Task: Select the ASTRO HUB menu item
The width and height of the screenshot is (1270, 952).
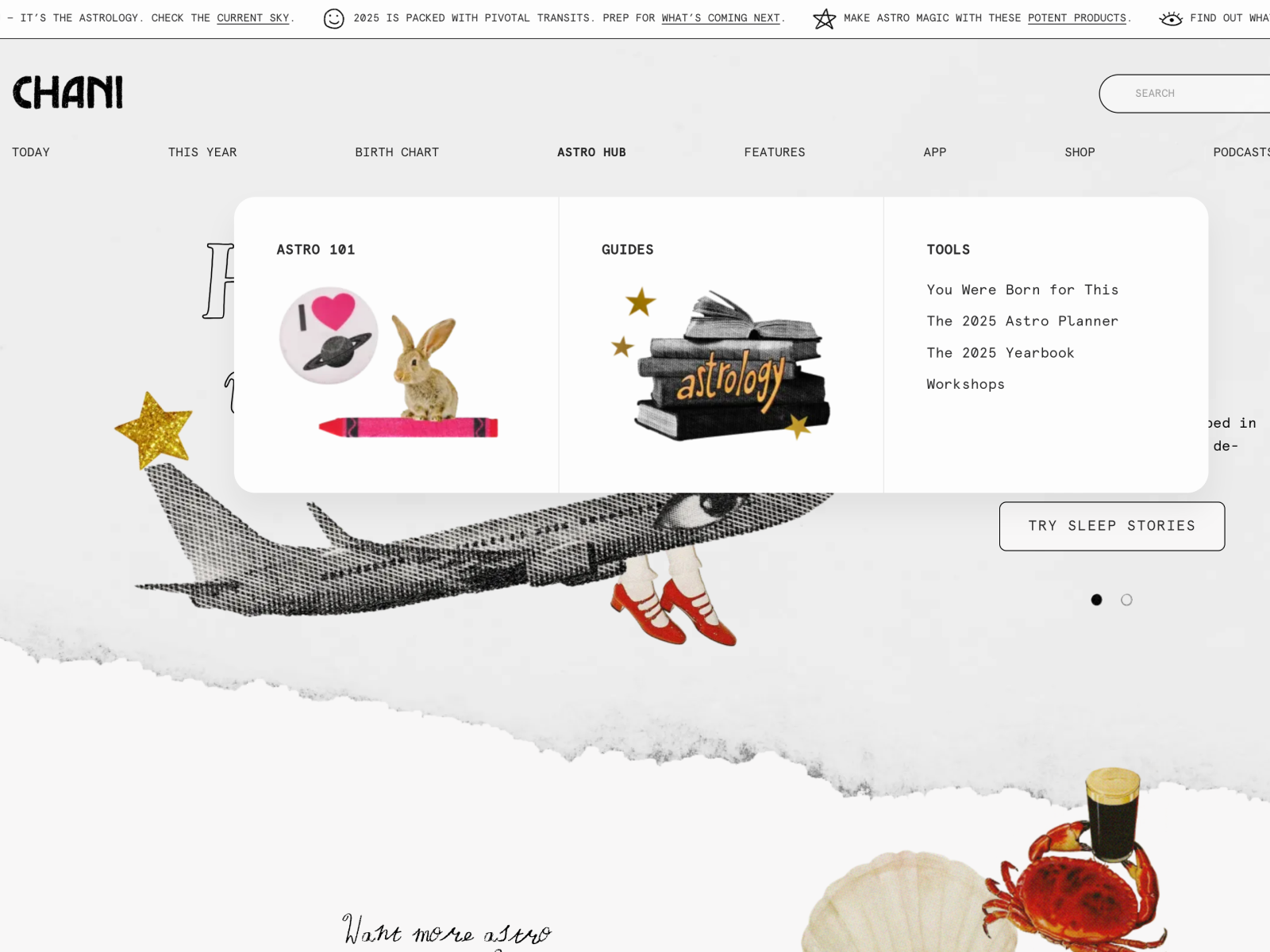Action: click(x=591, y=152)
